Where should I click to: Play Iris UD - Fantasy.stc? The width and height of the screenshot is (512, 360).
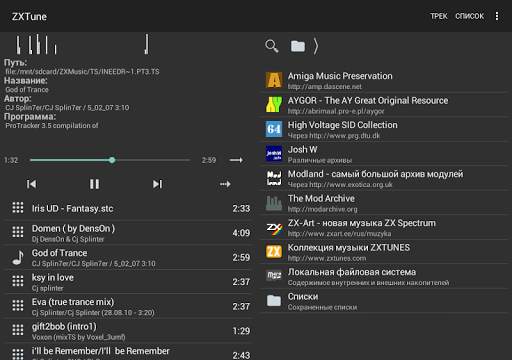pyautogui.click(x=128, y=208)
